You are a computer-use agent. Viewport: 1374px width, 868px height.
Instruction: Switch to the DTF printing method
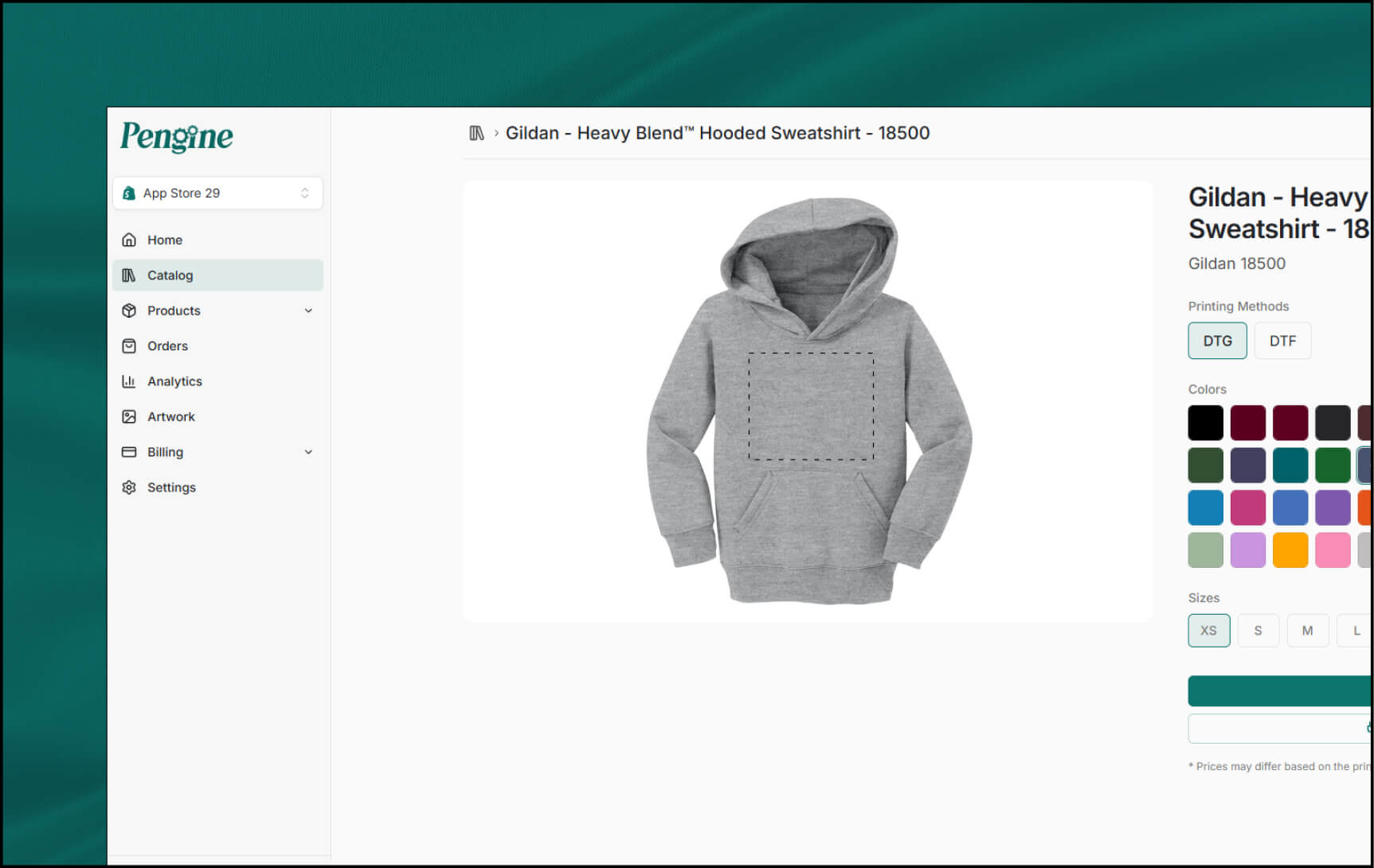pyautogui.click(x=1282, y=340)
